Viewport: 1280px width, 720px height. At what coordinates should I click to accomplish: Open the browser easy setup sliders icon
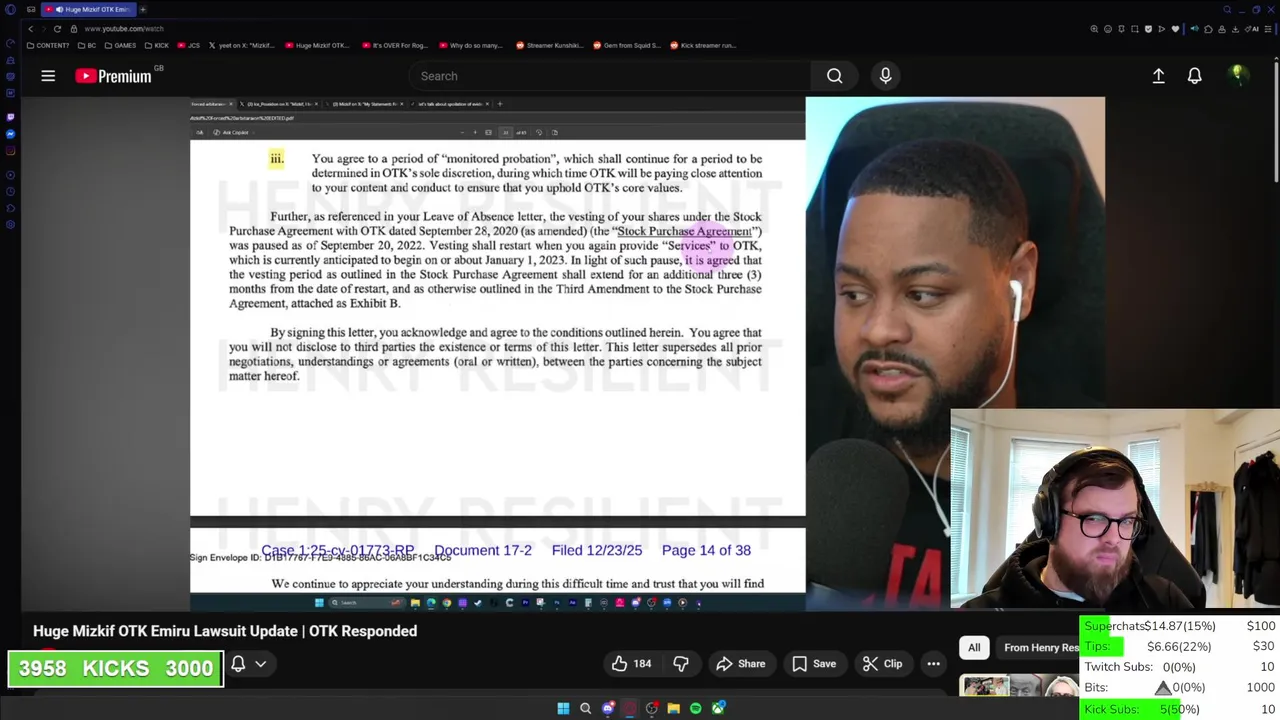point(1268,29)
